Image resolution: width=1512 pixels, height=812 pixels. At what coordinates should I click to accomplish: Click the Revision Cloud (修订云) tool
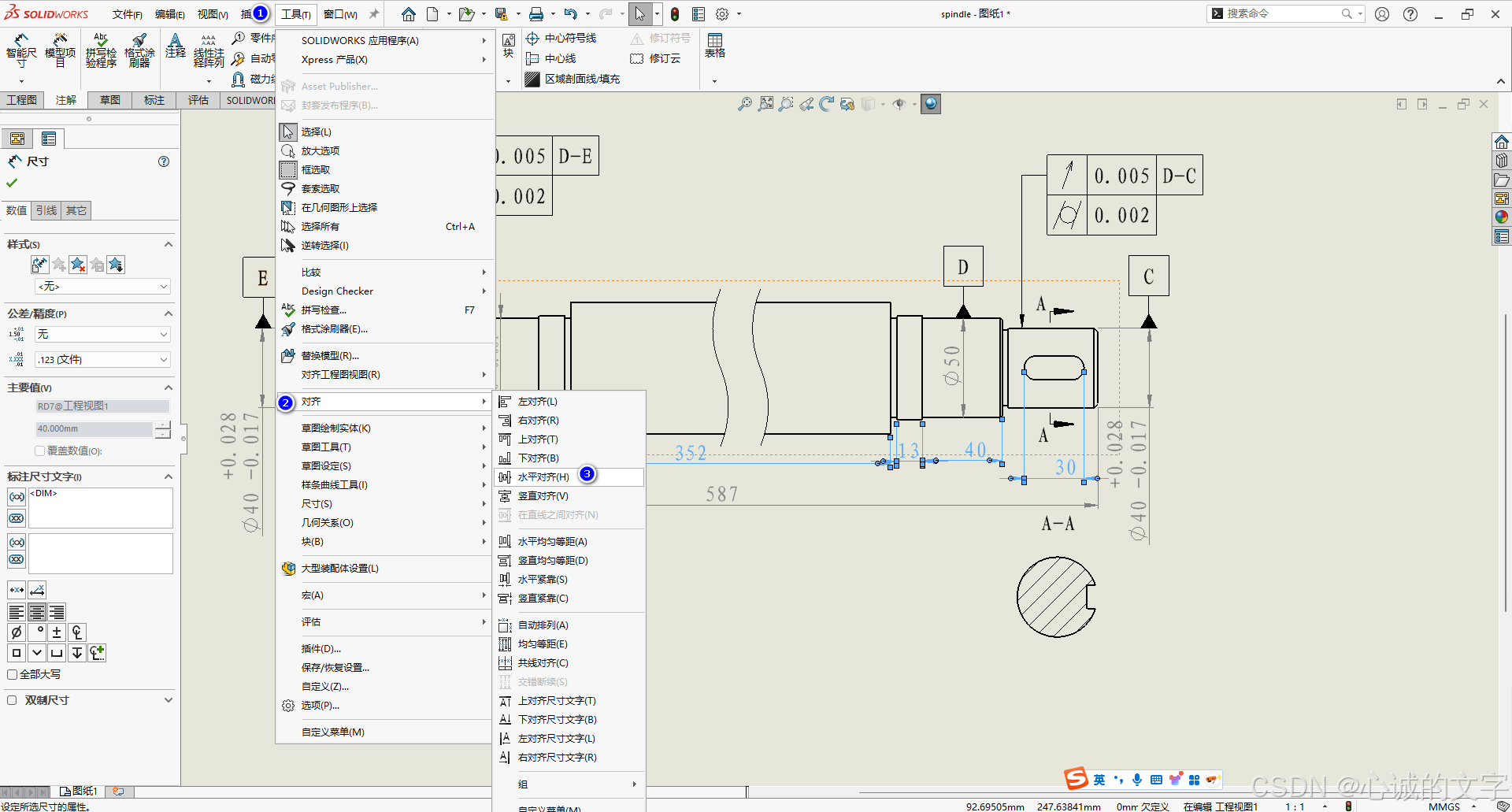click(655, 58)
